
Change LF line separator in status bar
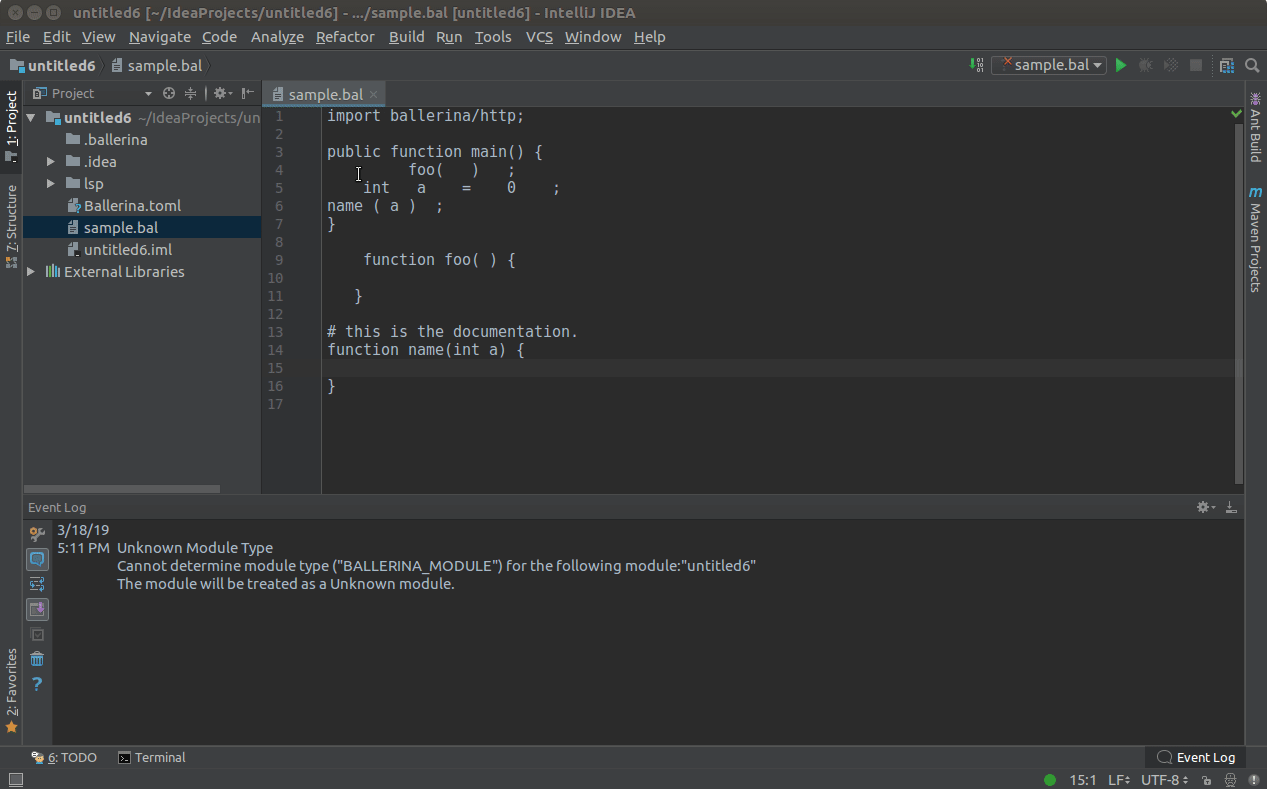1119,780
